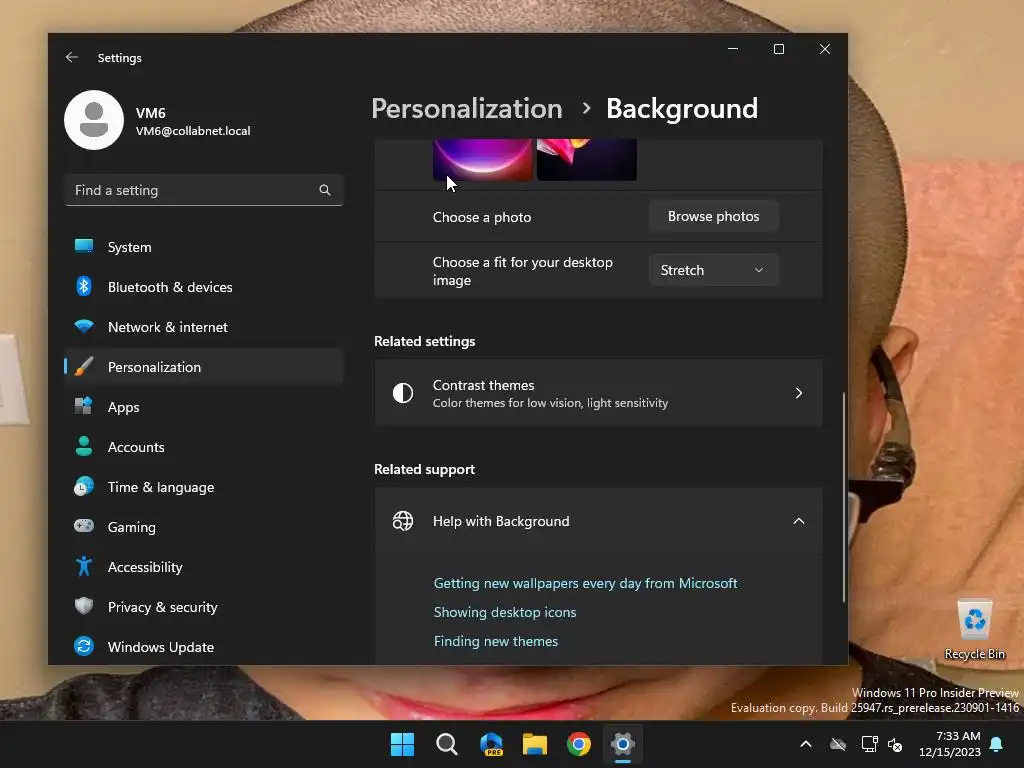The image size is (1024, 768).
Task: Select the purple glow wallpaper thumbnail
Action: click(x=483, y=160)
